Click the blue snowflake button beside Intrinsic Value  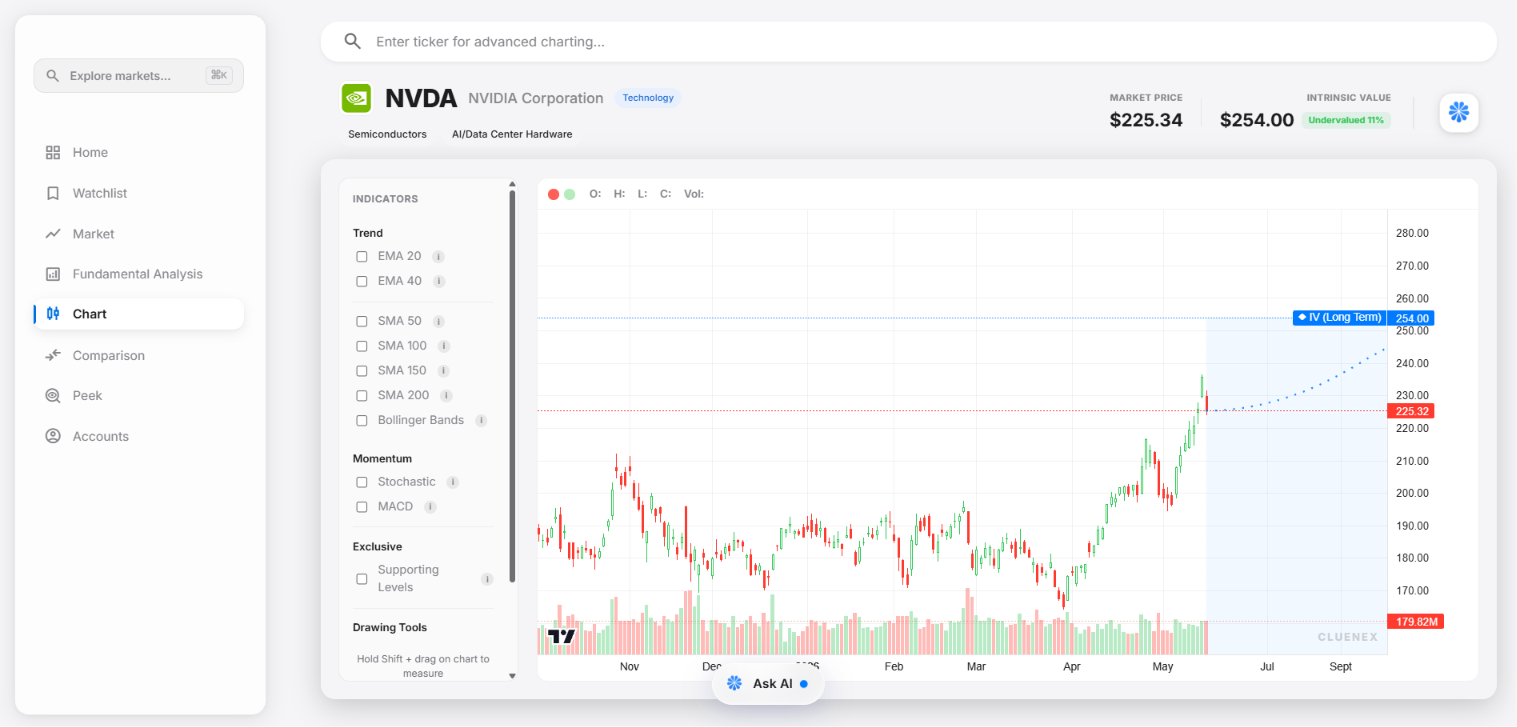point(1459,113)
